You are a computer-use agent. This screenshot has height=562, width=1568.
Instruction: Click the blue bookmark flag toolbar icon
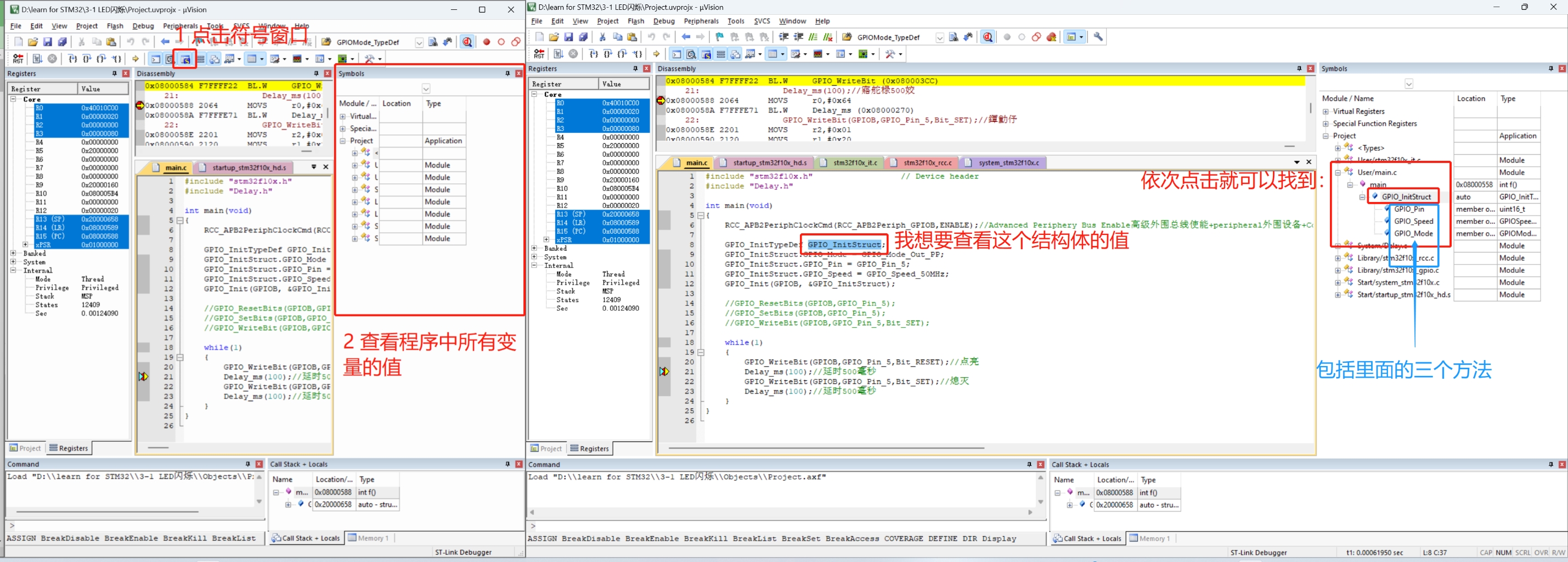(x=719, y=37)
